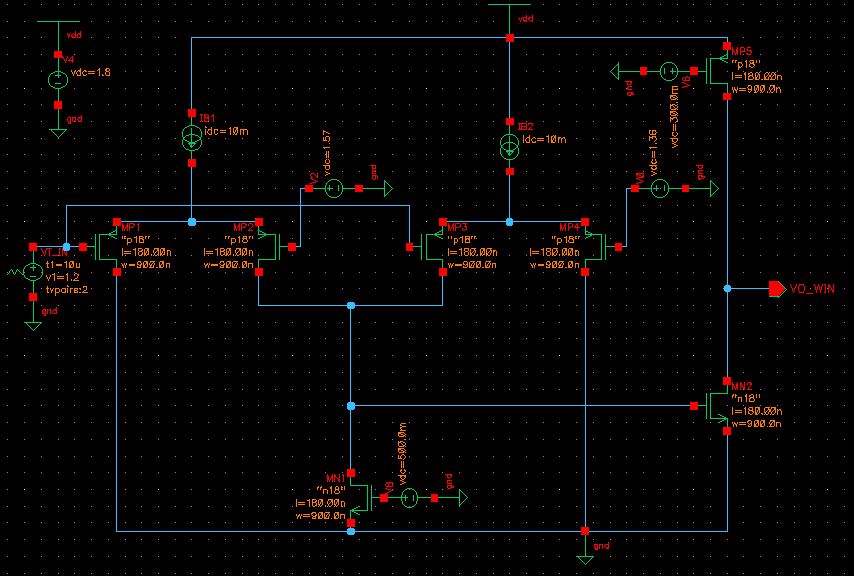The height and width of the screenshot is (576, 854).
Task: Click the VT_IN pulse source symbol
Action: (x=33, y=271)
